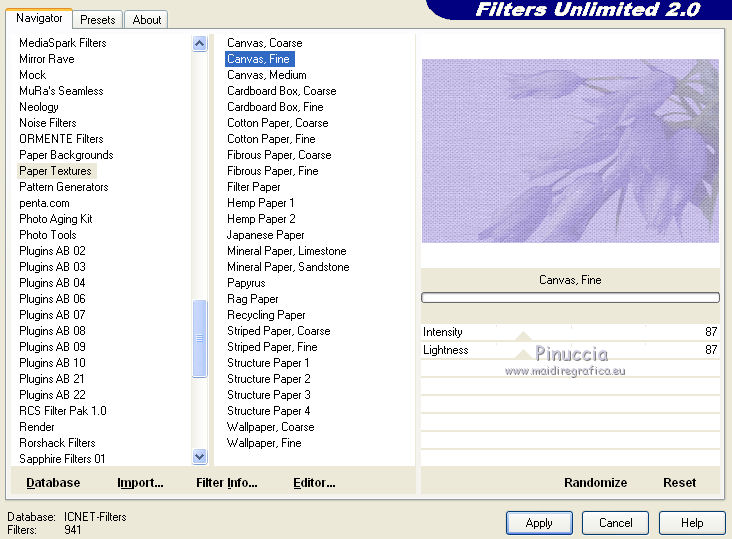The height and width of the screenshot is (539, 732).
Task: Open the About tab
Action: pos(147,20)
